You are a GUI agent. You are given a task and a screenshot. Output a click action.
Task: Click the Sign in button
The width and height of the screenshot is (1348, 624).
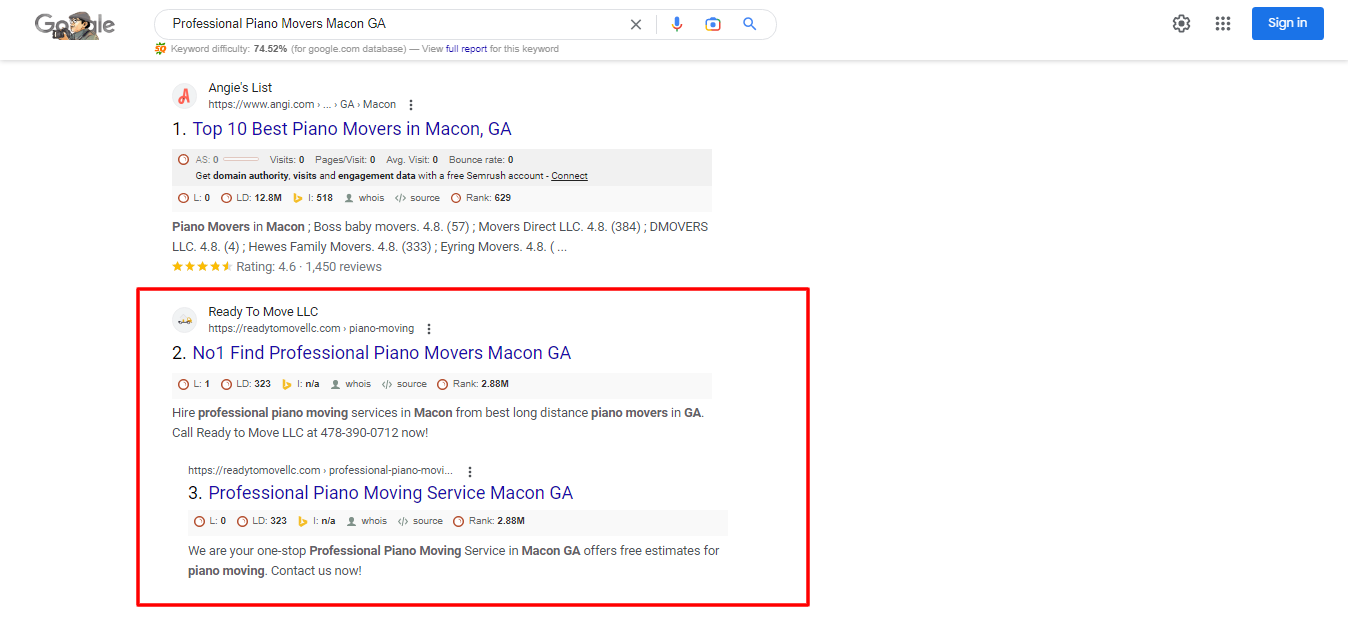point(1287,23)
